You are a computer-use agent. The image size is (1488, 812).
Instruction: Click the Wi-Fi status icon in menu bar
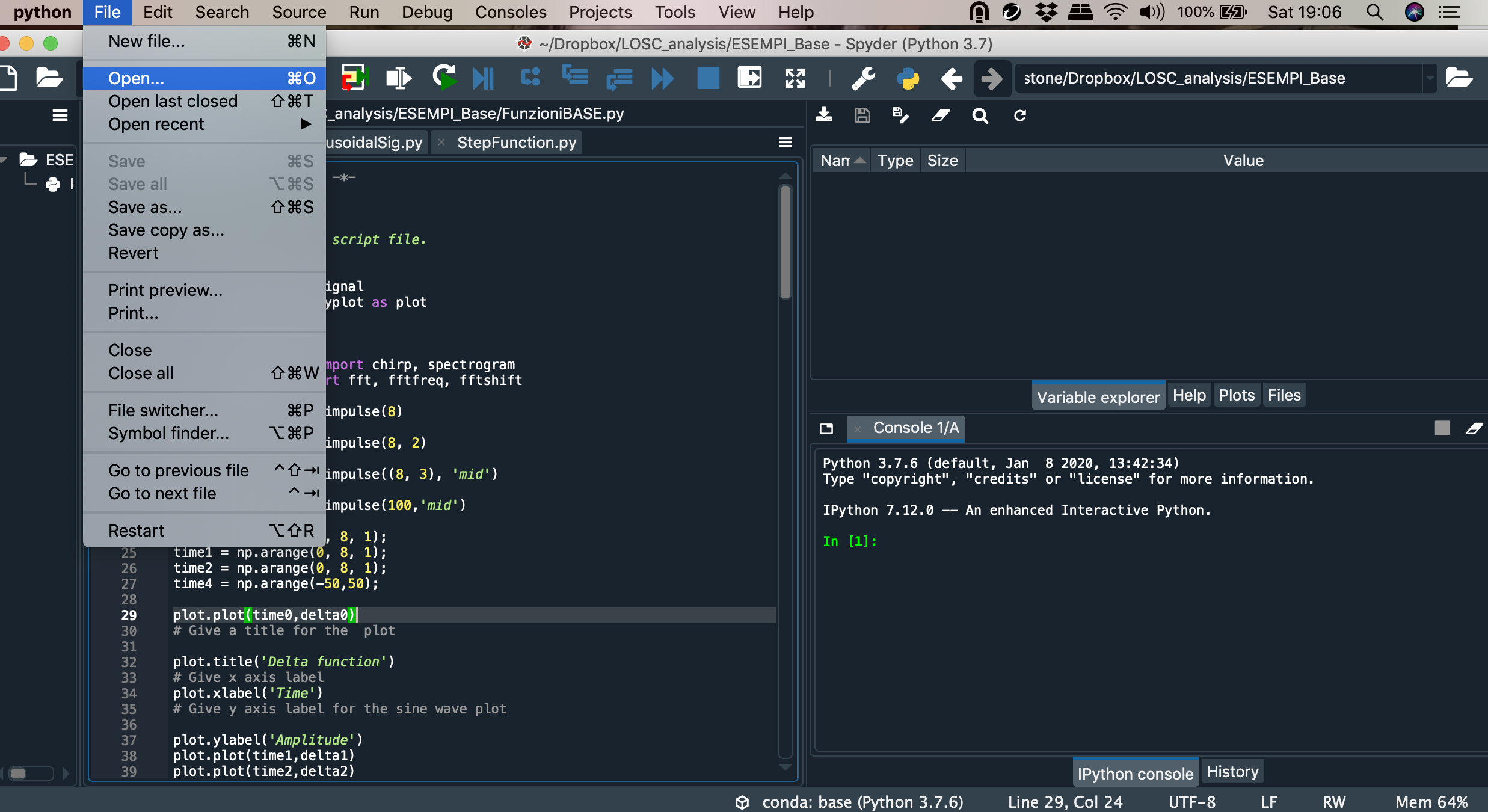pos(1116,12)
